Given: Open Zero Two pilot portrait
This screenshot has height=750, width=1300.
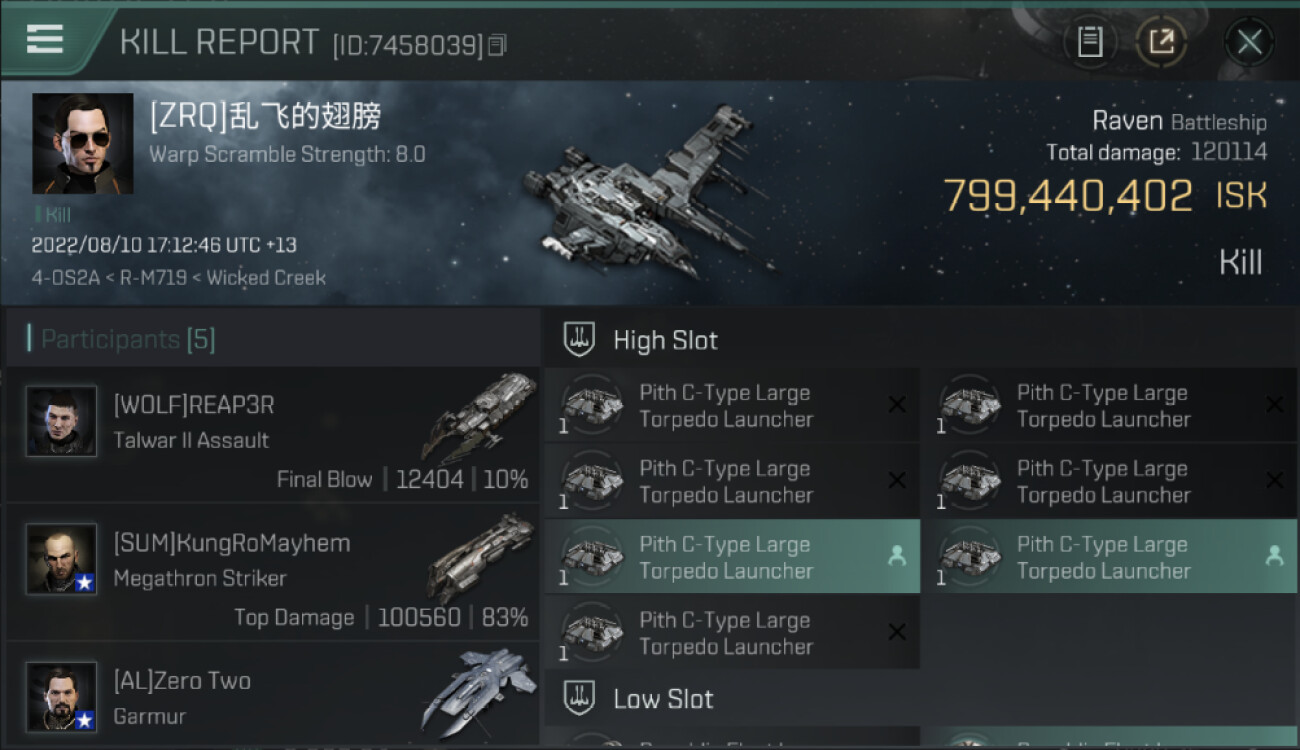Looking at the screenshot, I should pyautogui.click(x=62, y=697).
